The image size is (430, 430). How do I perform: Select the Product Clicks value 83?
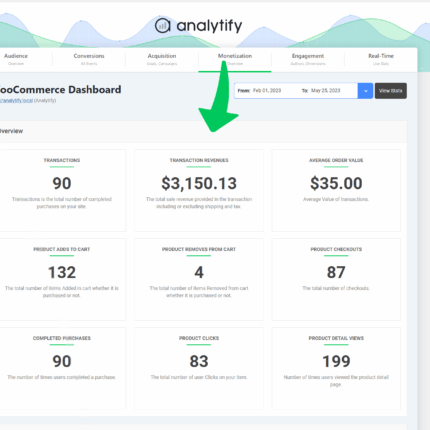(x=199, y=361)
